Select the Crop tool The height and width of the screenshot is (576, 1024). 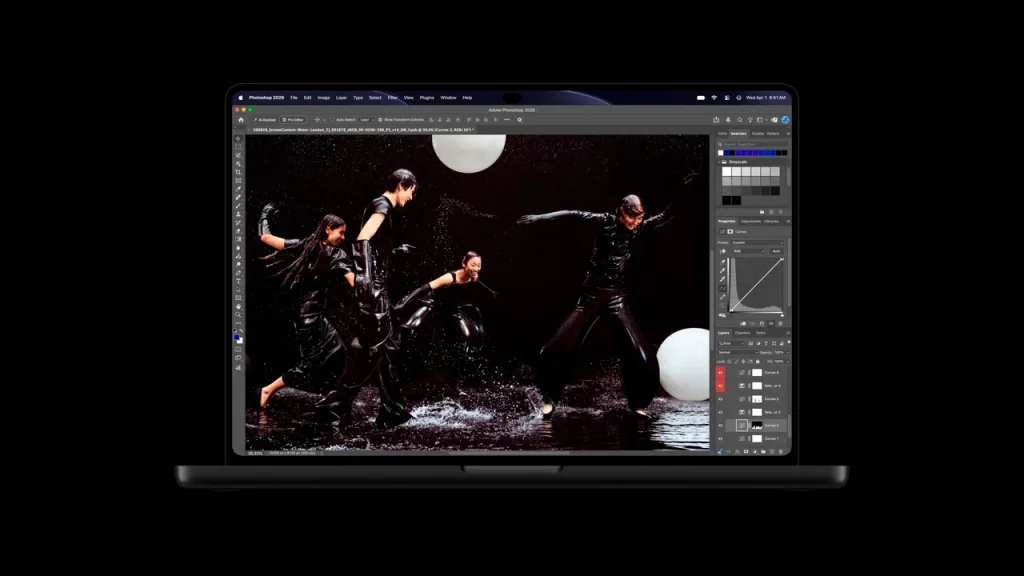tap(238, 172)
